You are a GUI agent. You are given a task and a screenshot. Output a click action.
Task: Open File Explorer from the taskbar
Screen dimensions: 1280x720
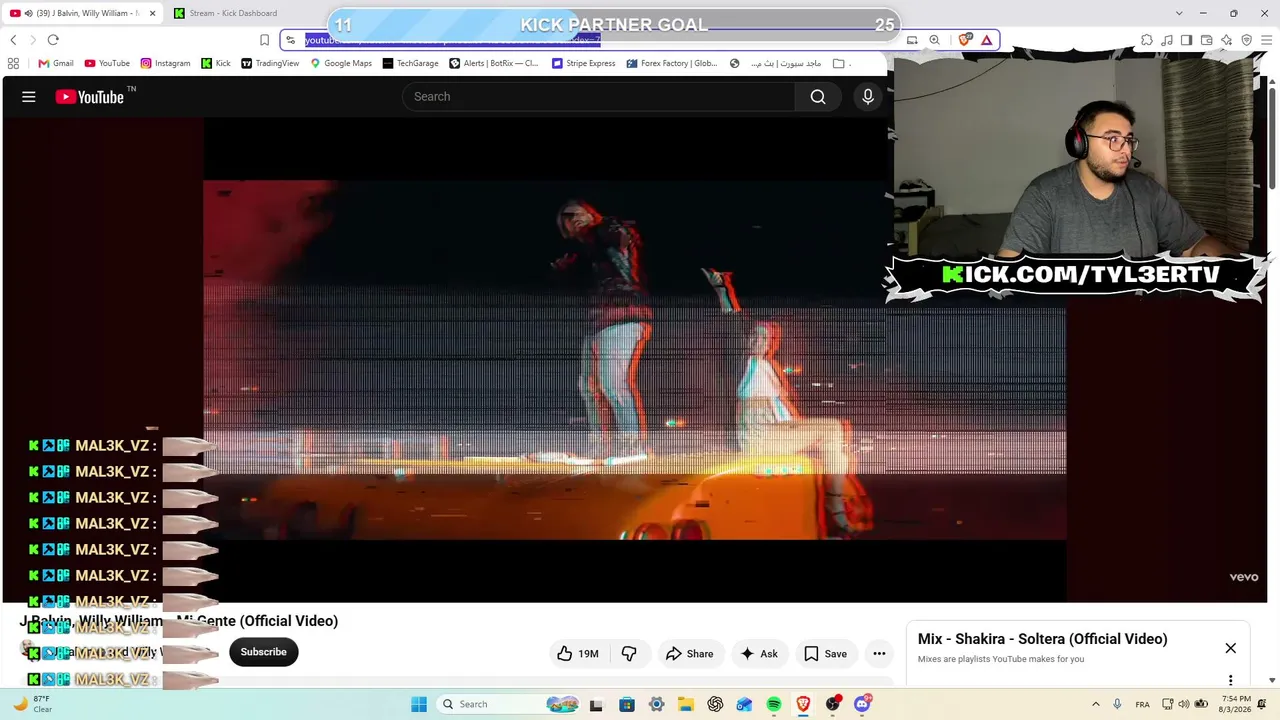(686, 704)
